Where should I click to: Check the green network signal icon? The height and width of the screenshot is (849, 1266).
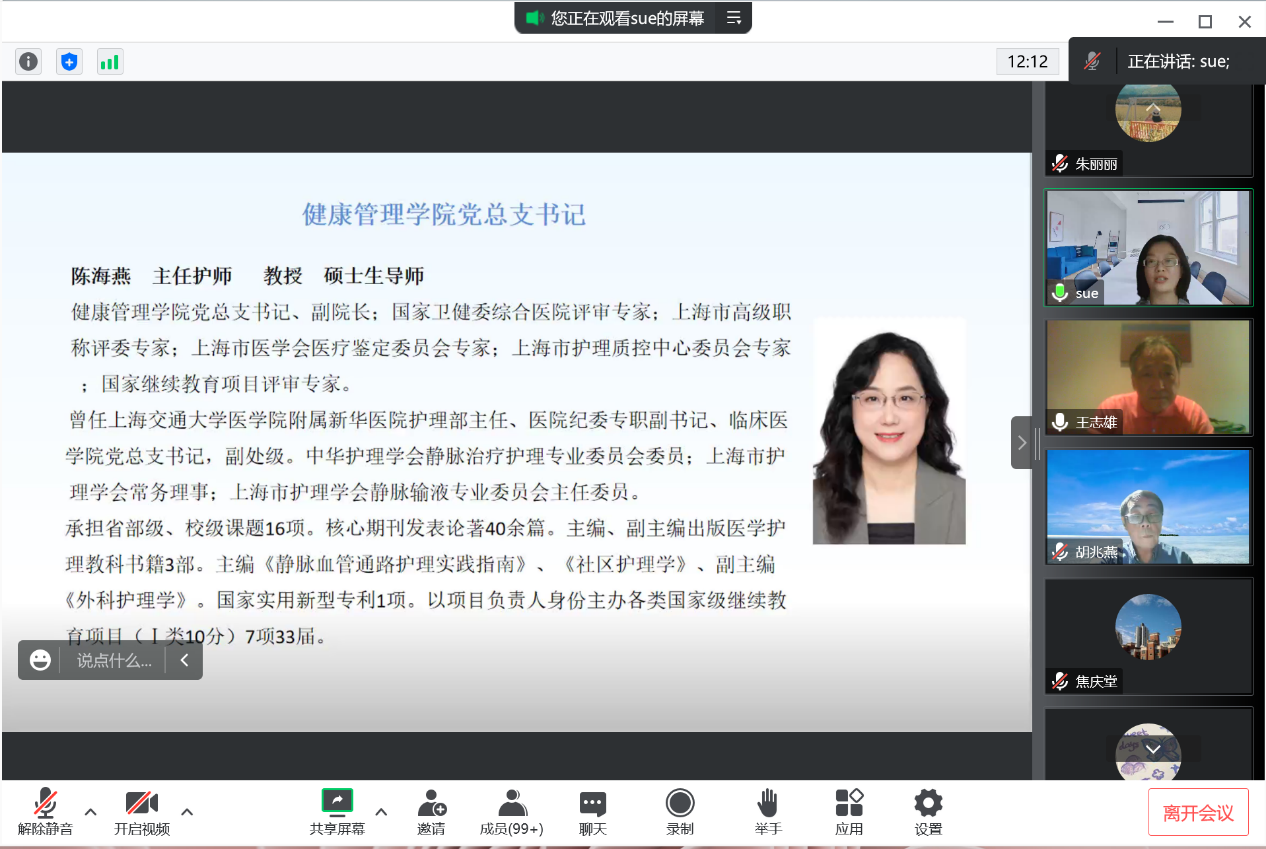pyautogui.click(x=109, y=62)
